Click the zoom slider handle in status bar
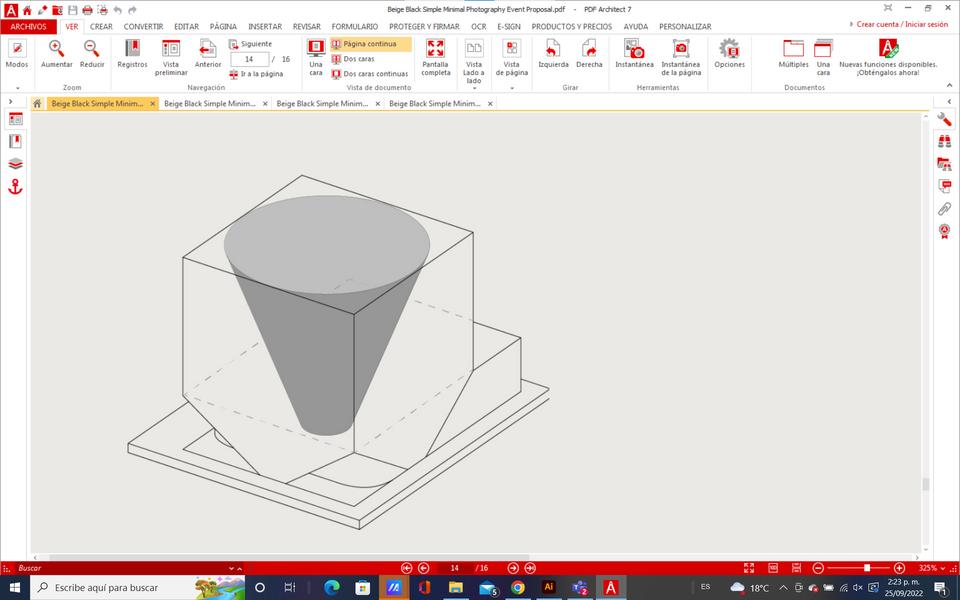The height and width of the screenshot is (600, 960). click(x=867, y=568)
